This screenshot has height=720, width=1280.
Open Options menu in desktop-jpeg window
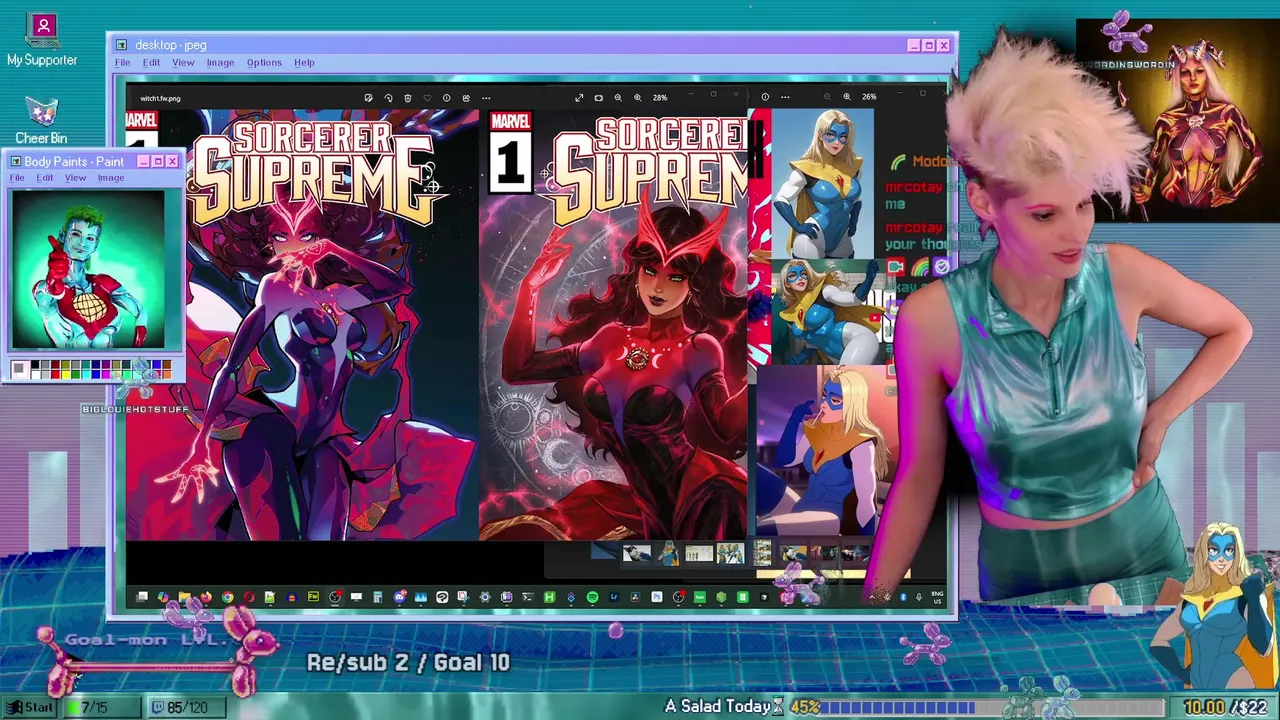(264, 62)
